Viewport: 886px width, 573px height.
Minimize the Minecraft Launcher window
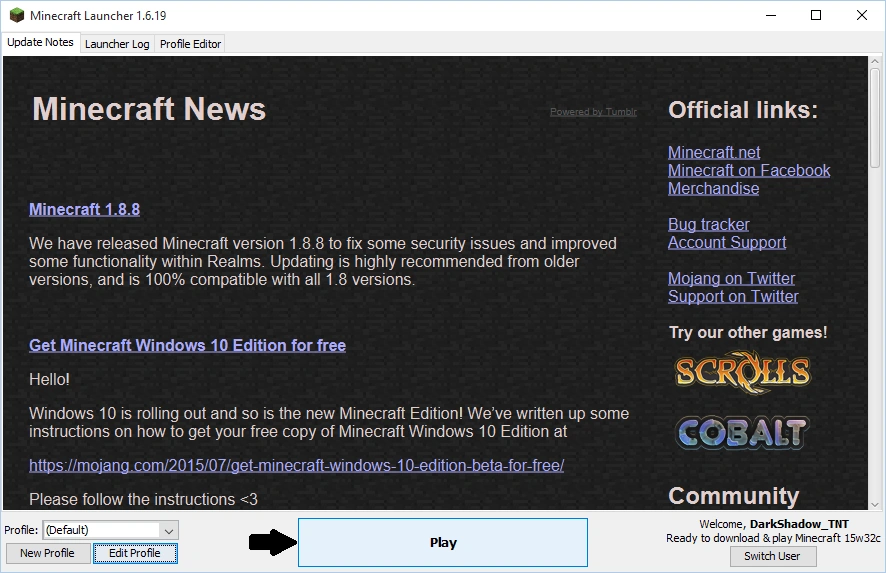coord(771,15)
